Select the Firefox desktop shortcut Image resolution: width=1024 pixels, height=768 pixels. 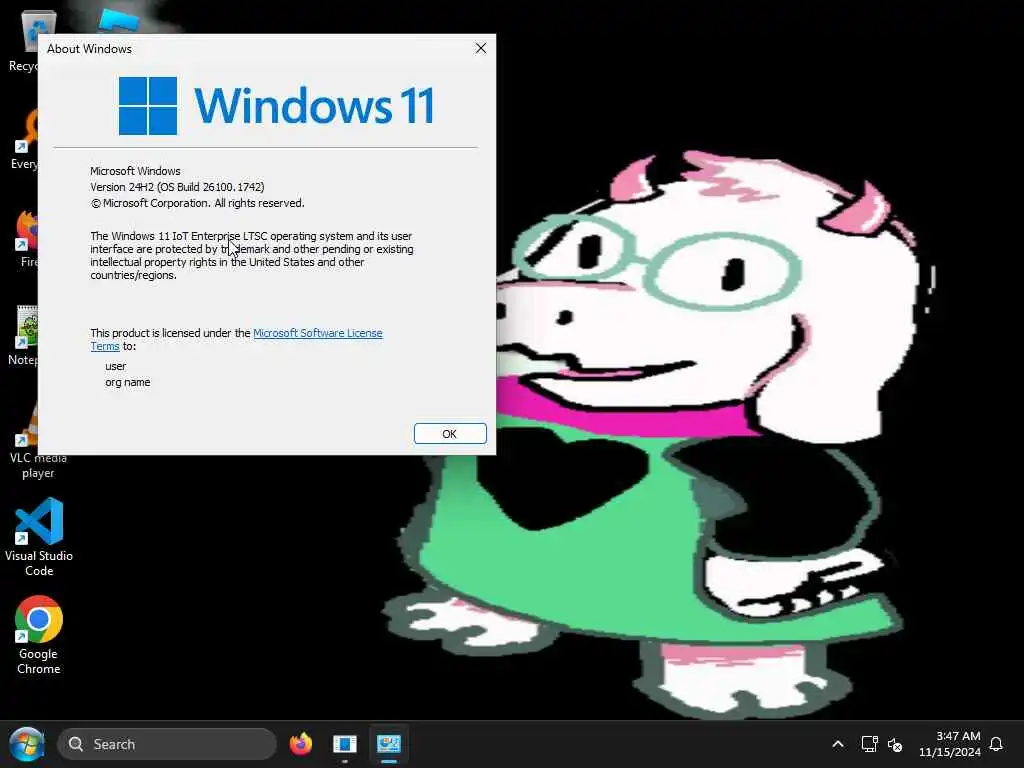[26, 238]
